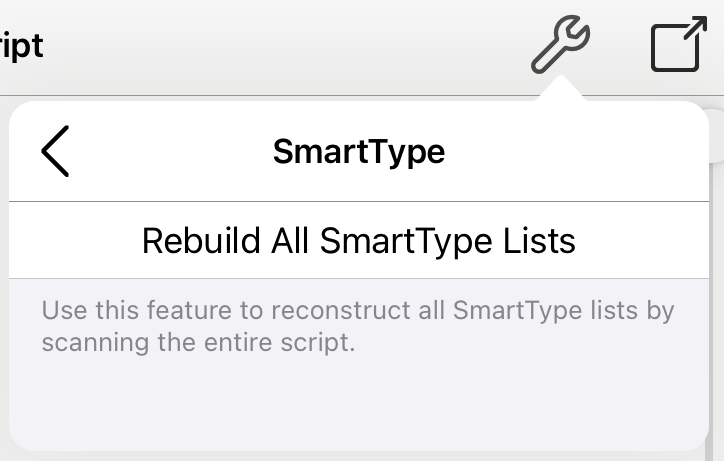
Task: Click the scrollbar at the right edge
Action: [x=716, y=277]
